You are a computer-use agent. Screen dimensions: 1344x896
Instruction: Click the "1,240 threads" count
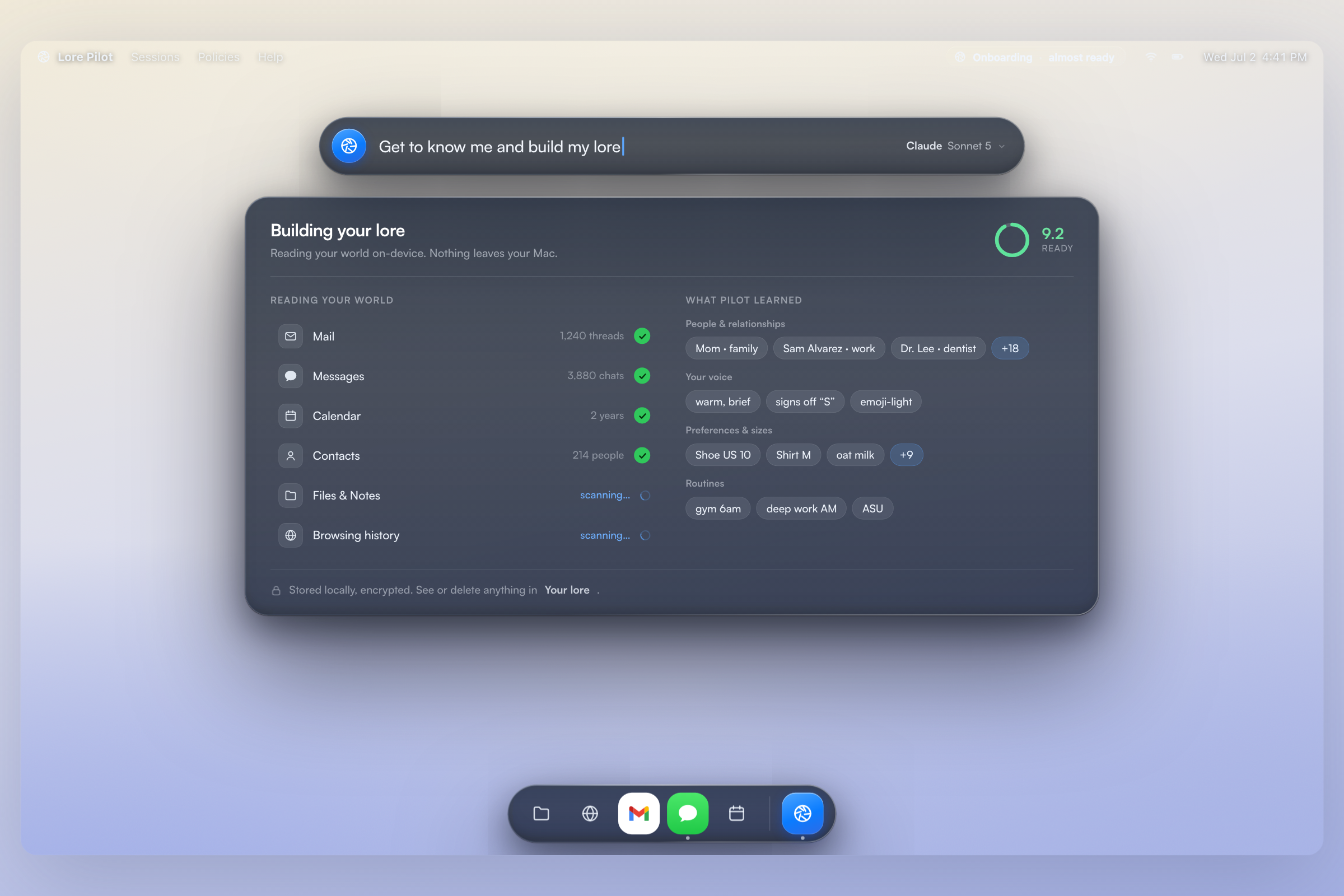591,336
